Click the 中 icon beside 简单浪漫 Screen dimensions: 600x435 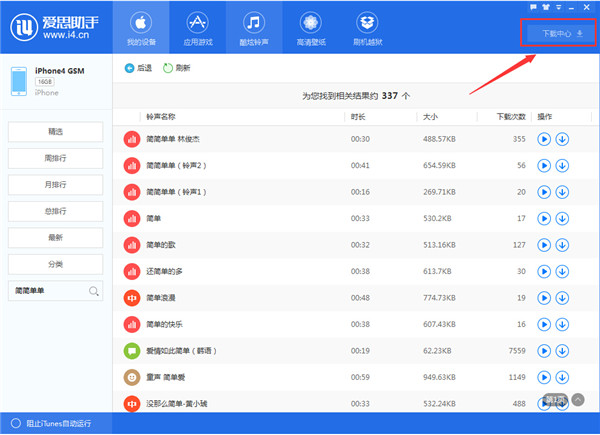point(132,298)
